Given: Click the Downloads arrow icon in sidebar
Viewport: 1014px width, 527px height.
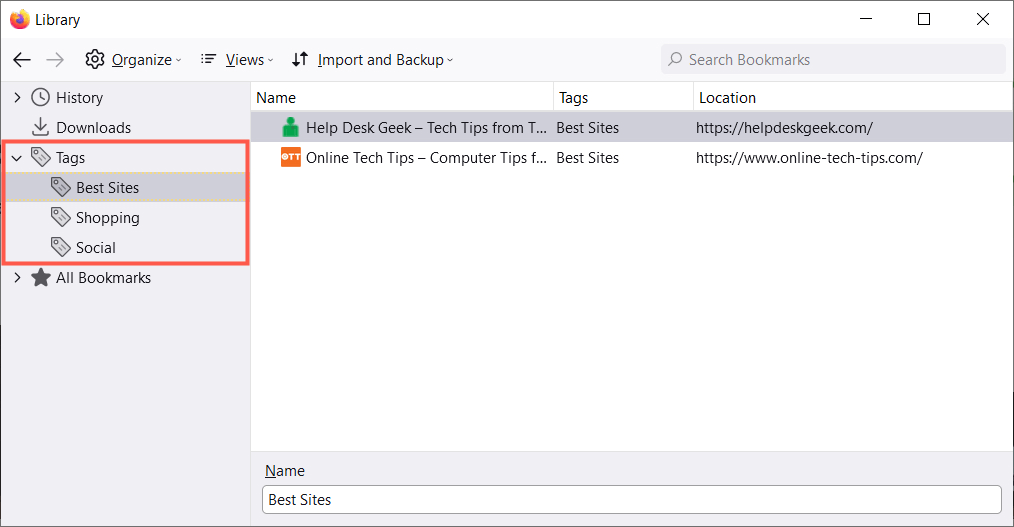Looking at the screenshot, I should click(40, 128).
